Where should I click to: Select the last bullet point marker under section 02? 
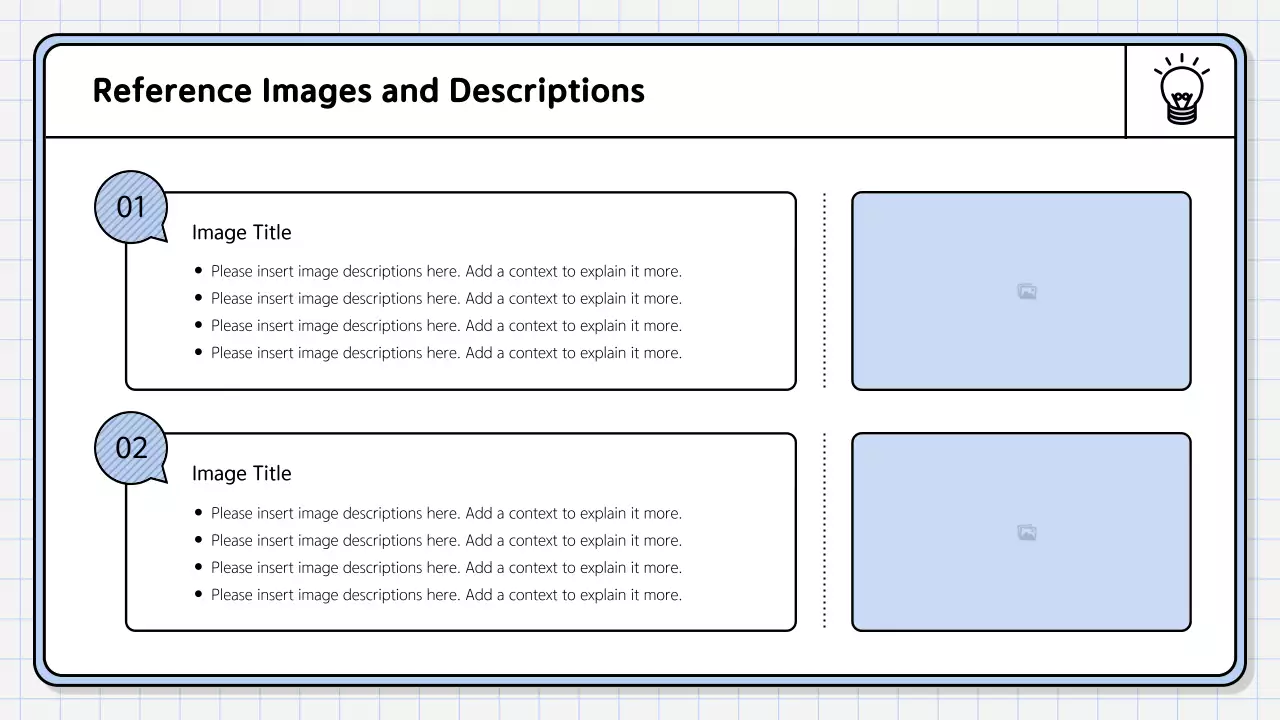(x=198, y=594)
